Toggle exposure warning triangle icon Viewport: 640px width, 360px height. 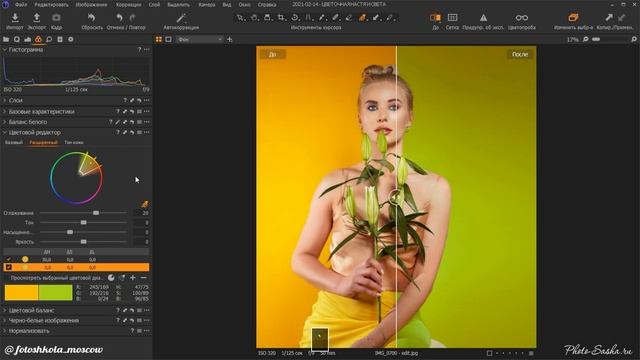[x=483, y=18]
